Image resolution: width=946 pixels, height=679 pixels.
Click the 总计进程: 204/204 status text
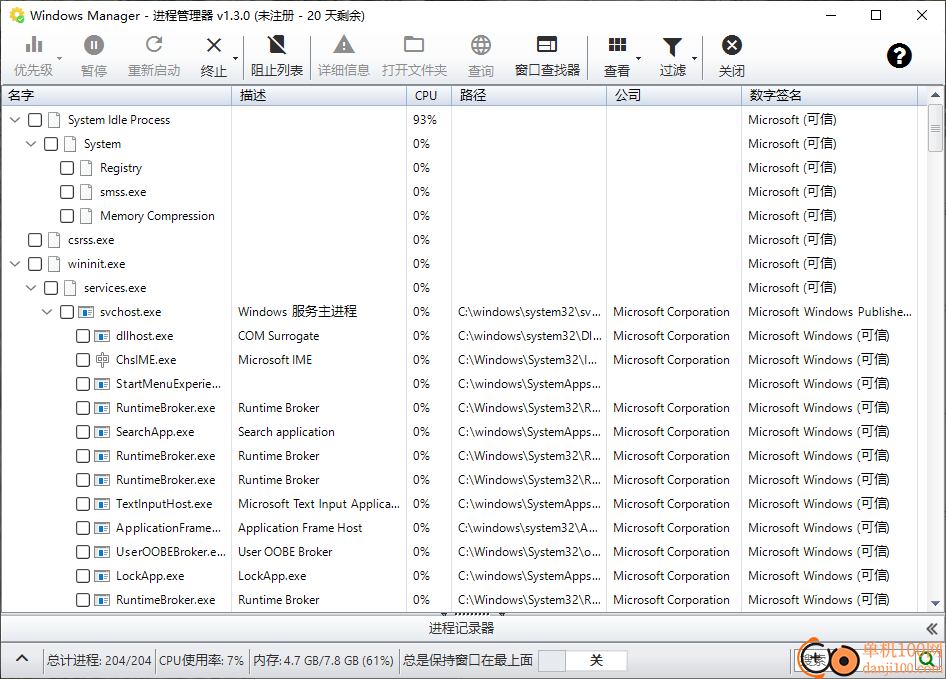99,661
